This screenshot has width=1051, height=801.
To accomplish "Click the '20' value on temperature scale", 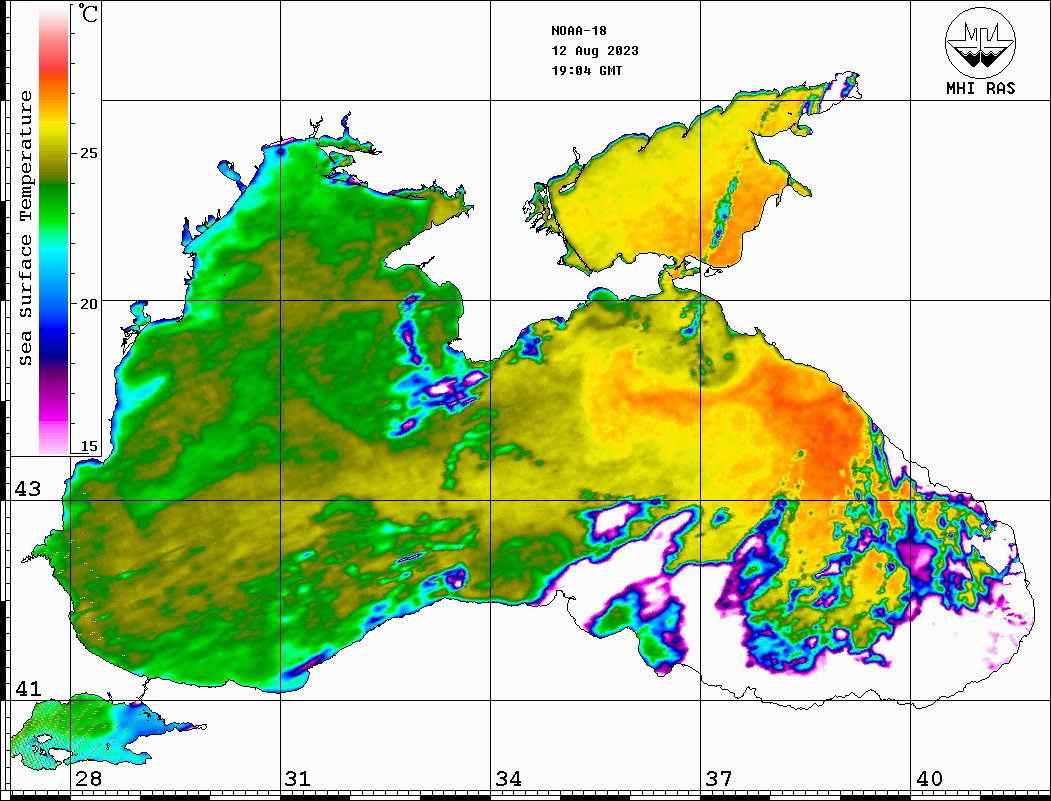I will [x=88, y=304].
